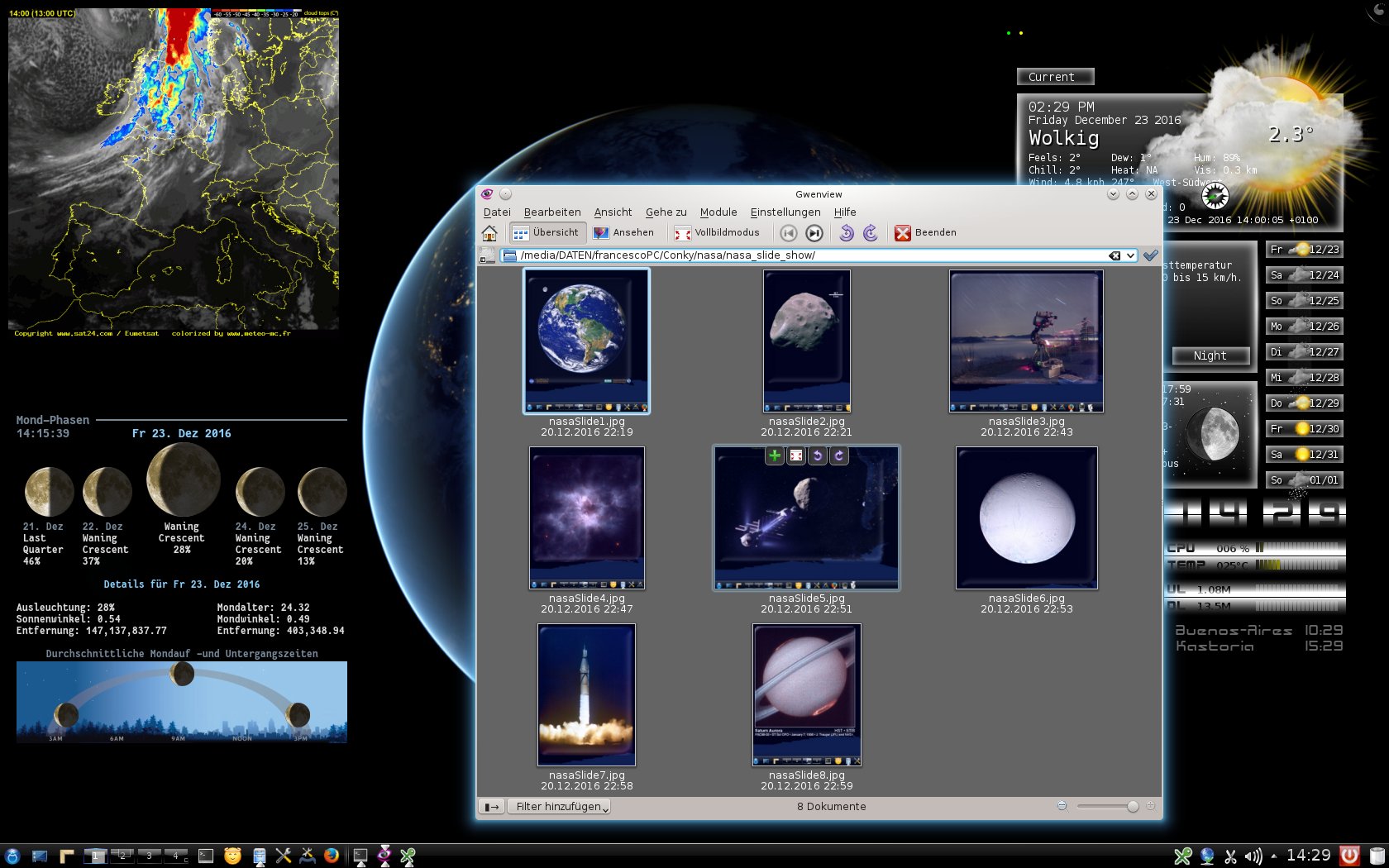Open the Bearbeiten menu
Viewport: 1389px width, 868px height.
(x=551, y=212)
